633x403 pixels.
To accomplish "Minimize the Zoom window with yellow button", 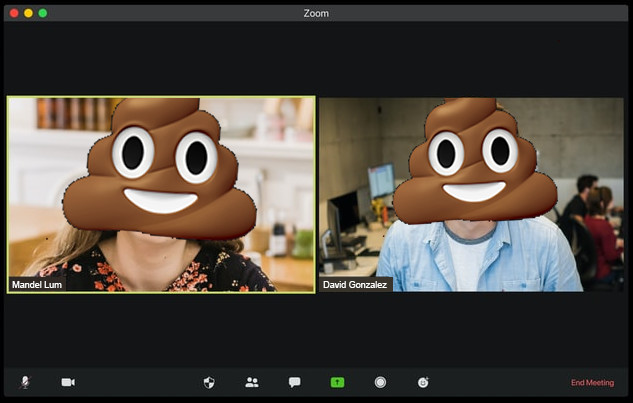I will (x=28, y=13).
